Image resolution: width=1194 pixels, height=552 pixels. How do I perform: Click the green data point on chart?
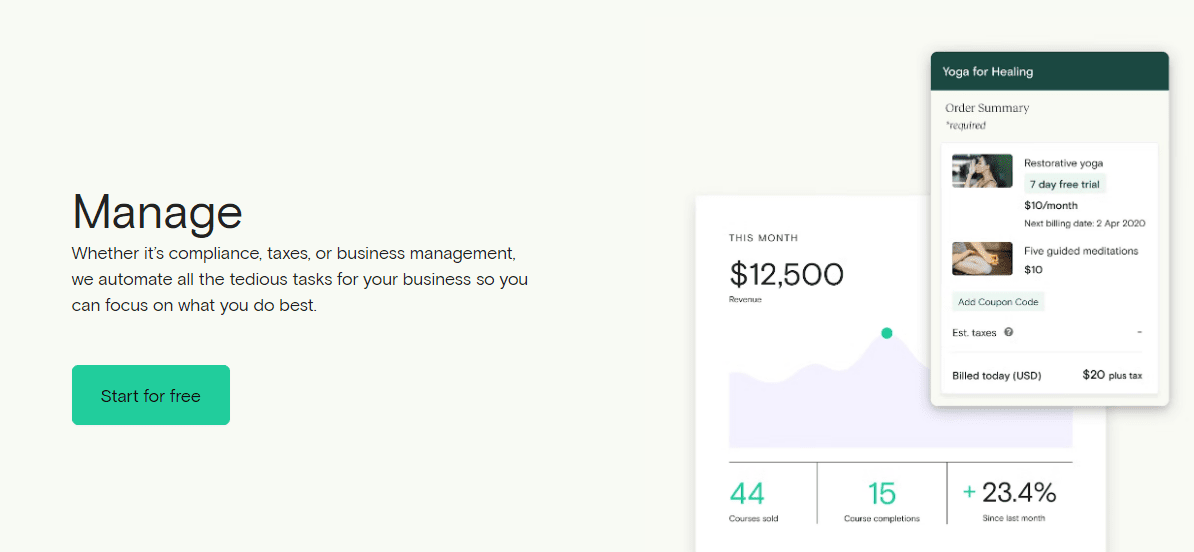[x=886, y=333]
